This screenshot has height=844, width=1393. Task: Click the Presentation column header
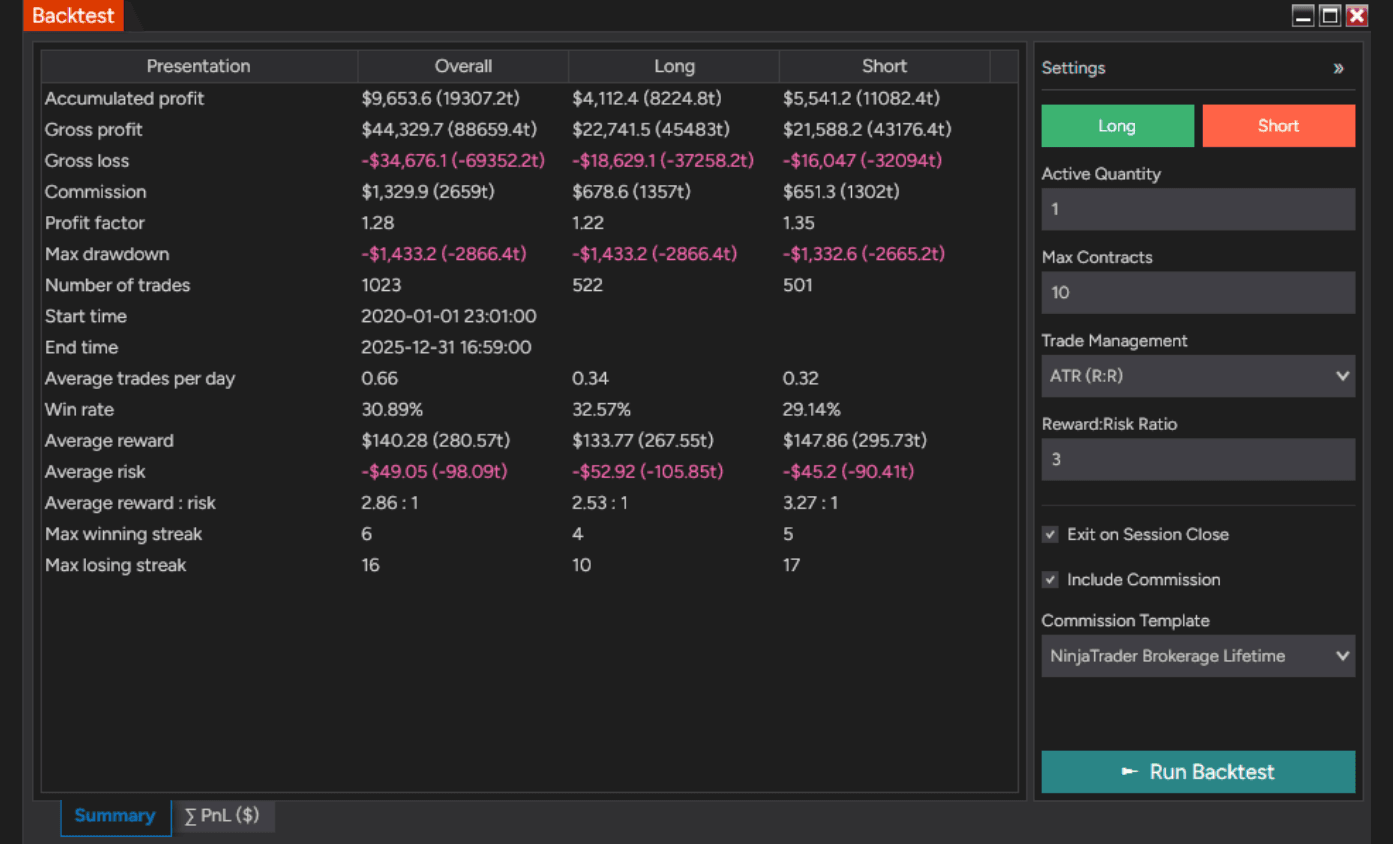pos(199,66)
